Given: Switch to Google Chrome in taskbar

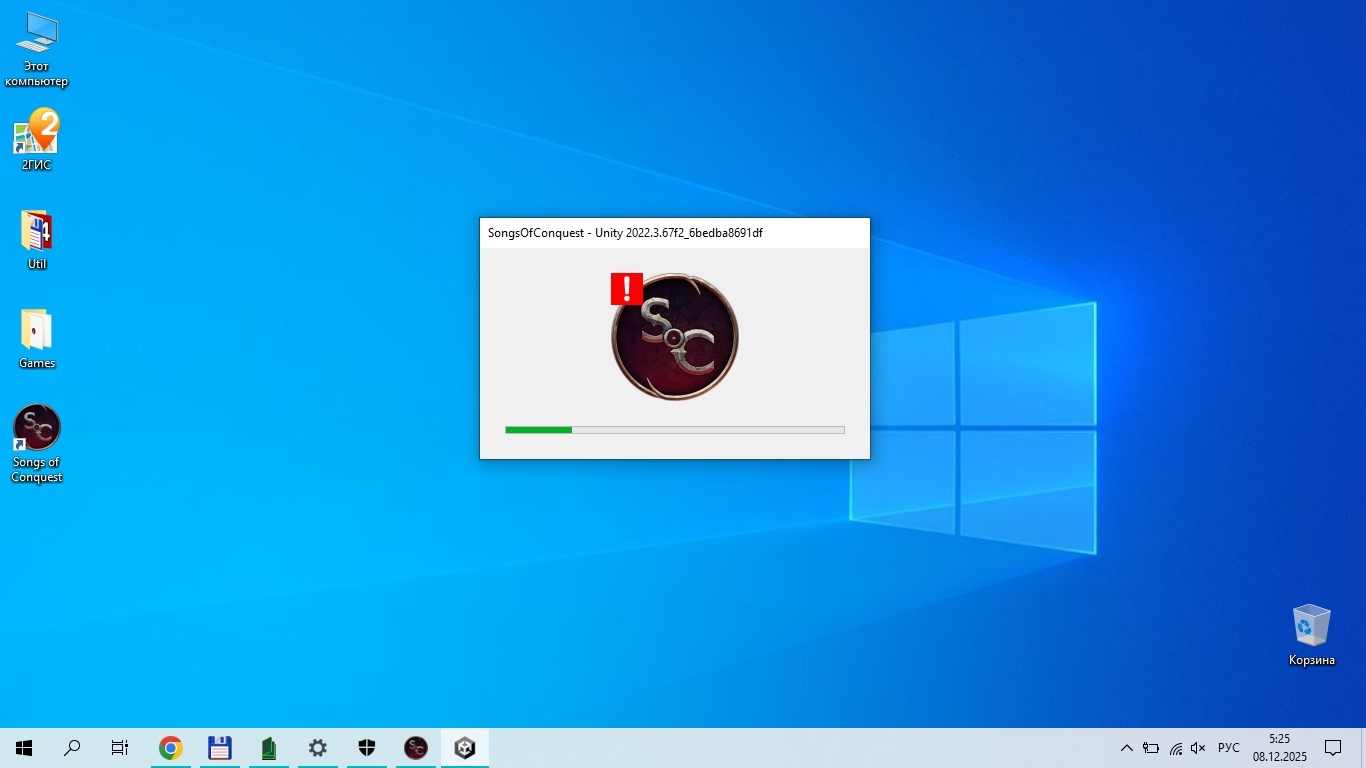Looking at the screenshot, I should [x=171, y=748].
